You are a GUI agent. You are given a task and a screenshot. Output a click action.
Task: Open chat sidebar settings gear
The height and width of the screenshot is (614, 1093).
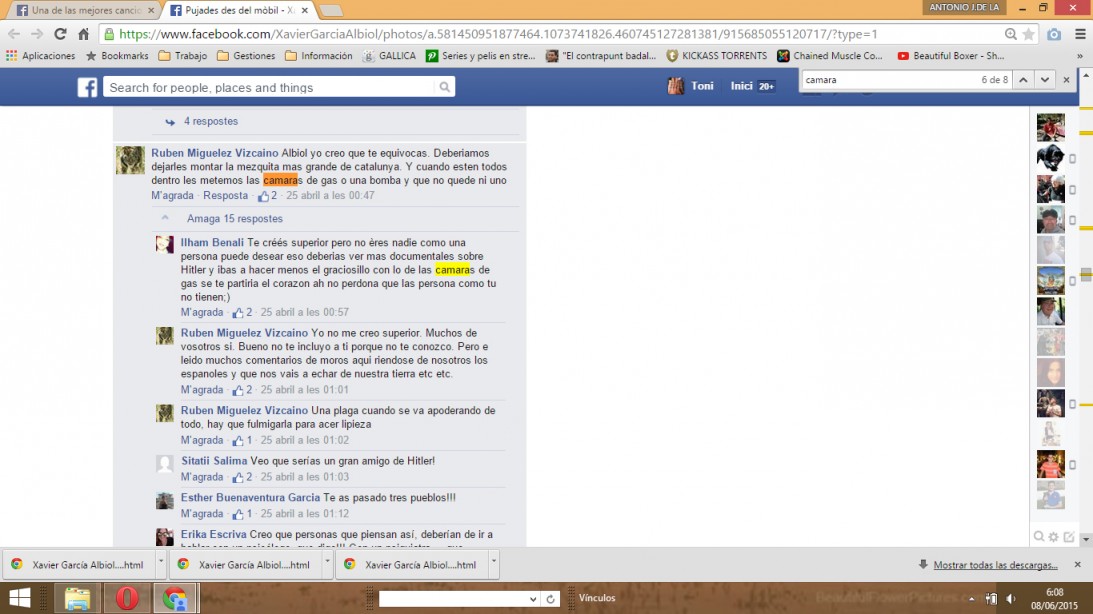click(x=1053, y=537)
